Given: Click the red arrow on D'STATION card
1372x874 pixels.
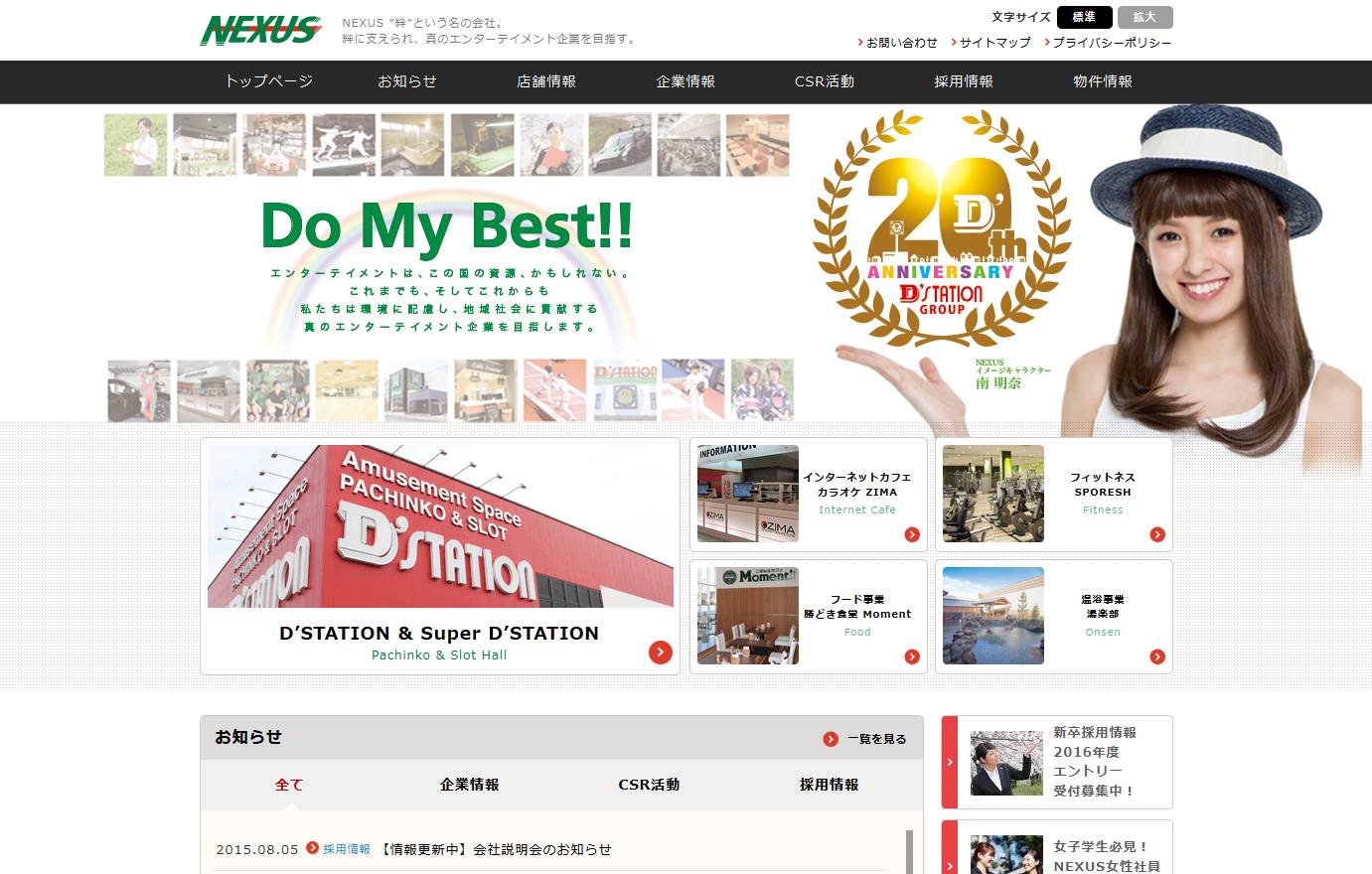Looking at the screenshot, I should [x=661, y=653].
